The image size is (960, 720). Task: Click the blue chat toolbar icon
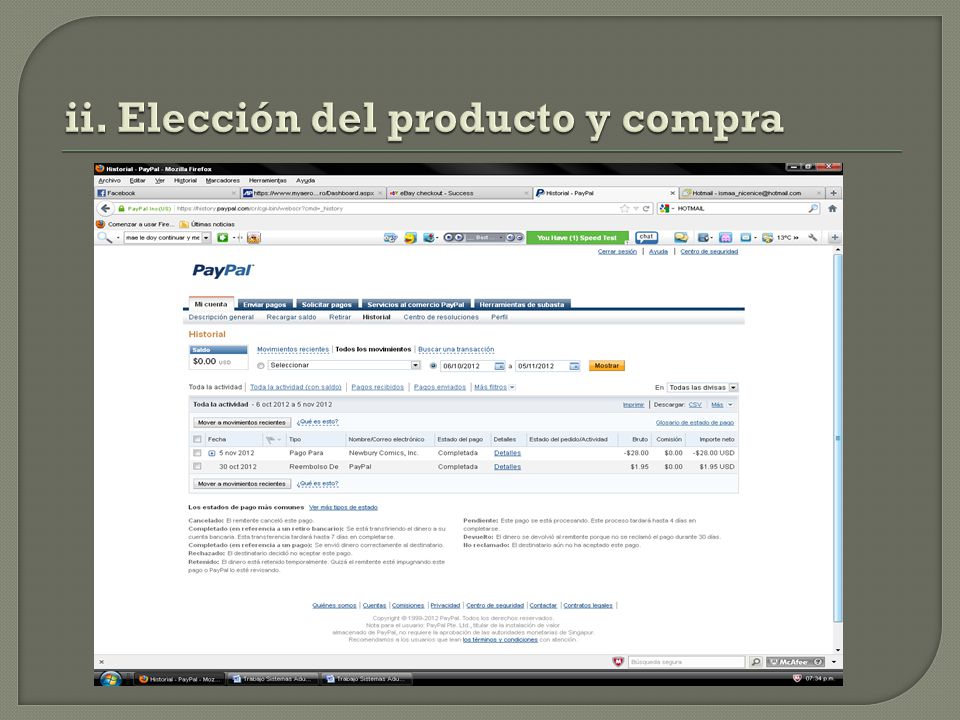point(647,237)
